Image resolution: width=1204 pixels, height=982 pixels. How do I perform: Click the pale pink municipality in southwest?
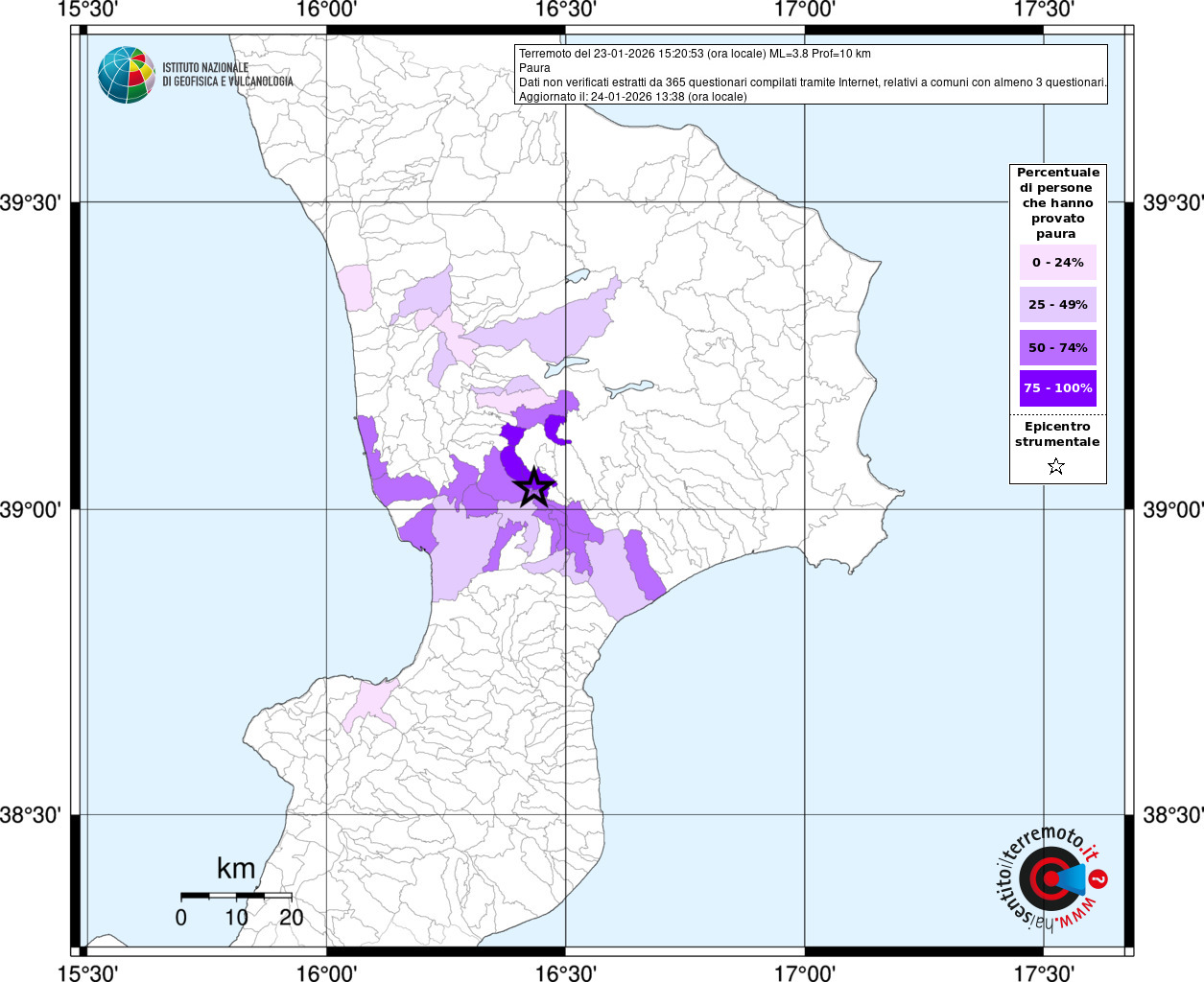tap(371, 704)
